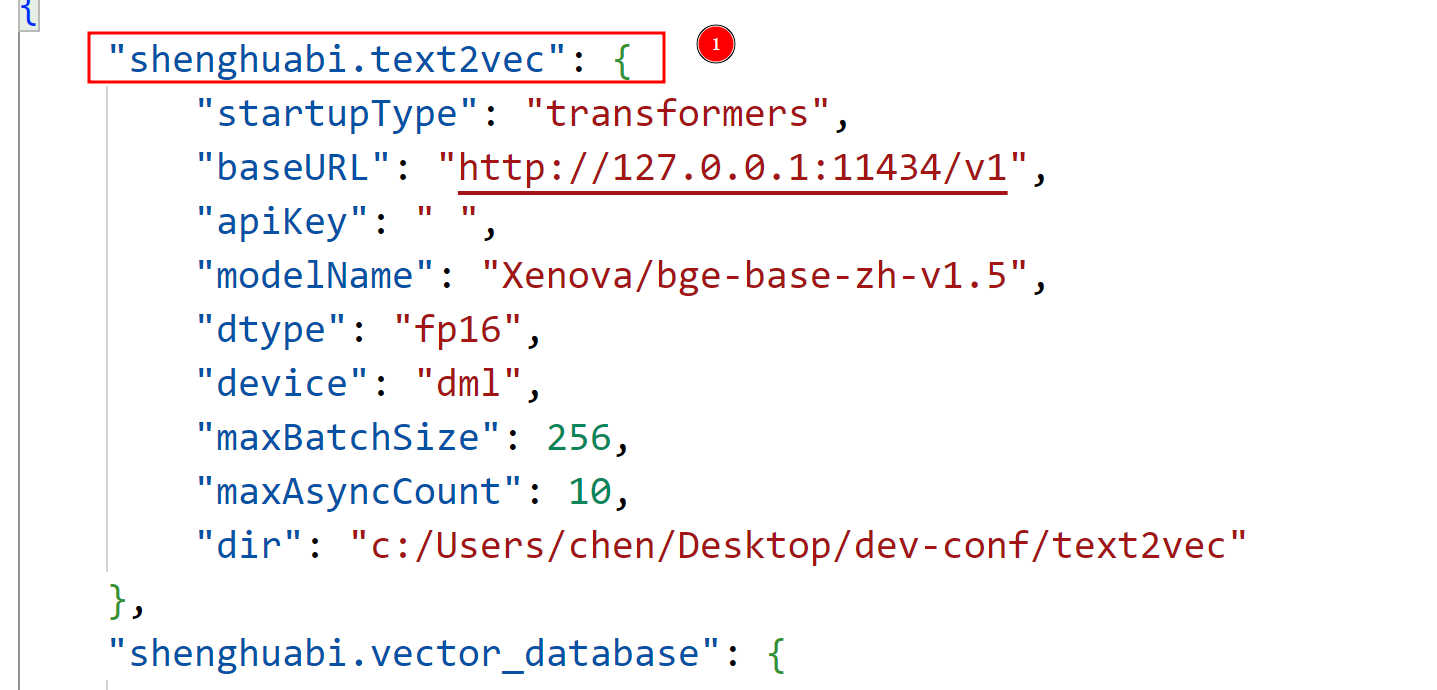This screenshot has width=1437, height=690.
Task: Click the "fp16" dtype value
Action: (x=457, y=330)
